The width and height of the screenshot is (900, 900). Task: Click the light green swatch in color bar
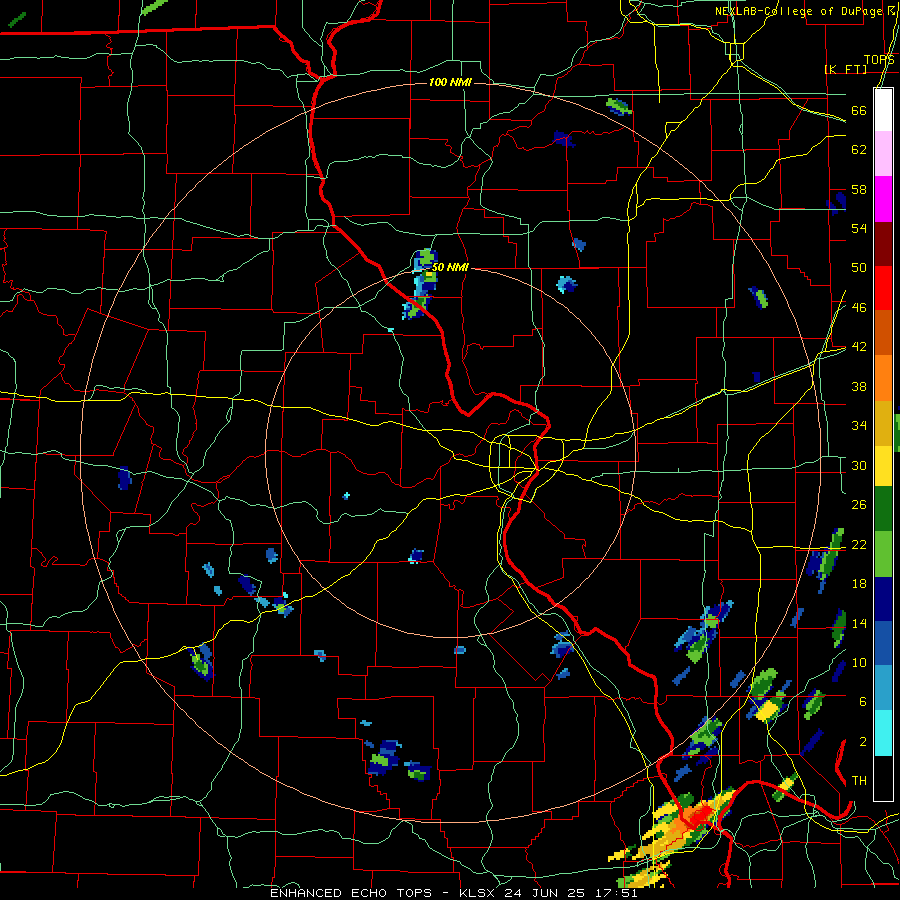pyautogui.click(x=883, y=554)
